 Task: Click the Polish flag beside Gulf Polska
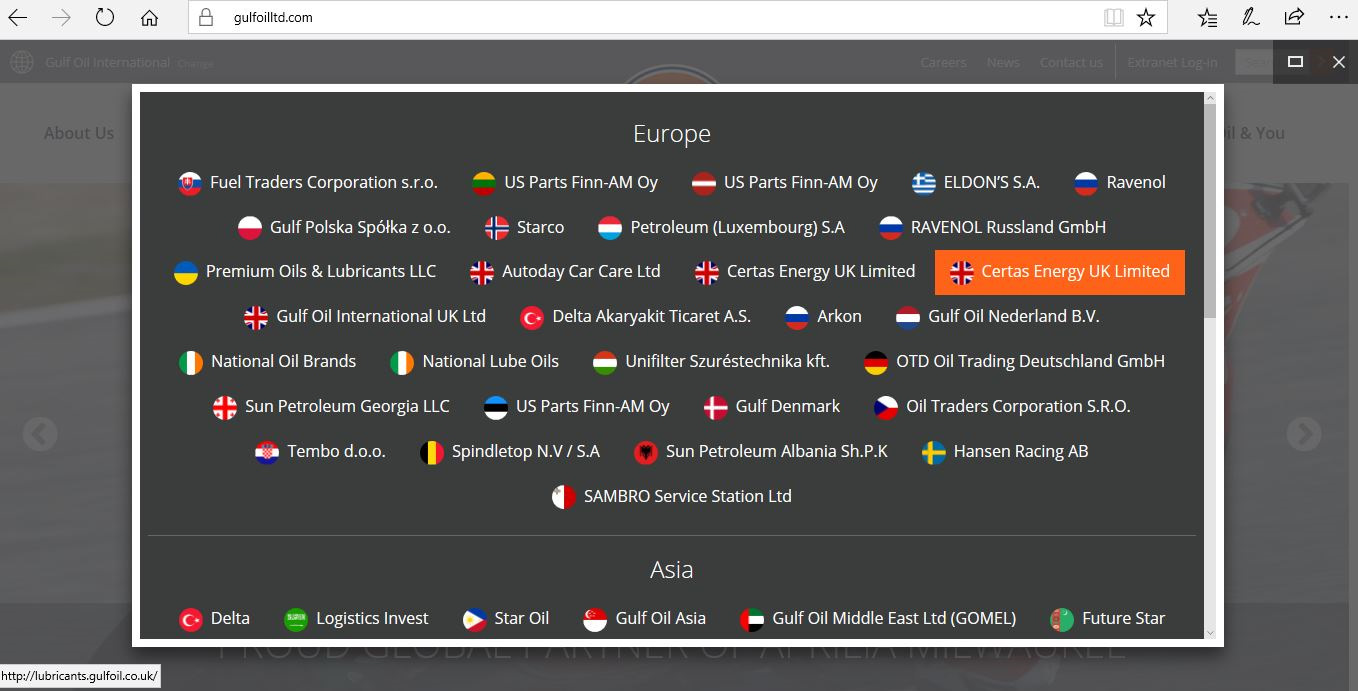pos(250,228)
